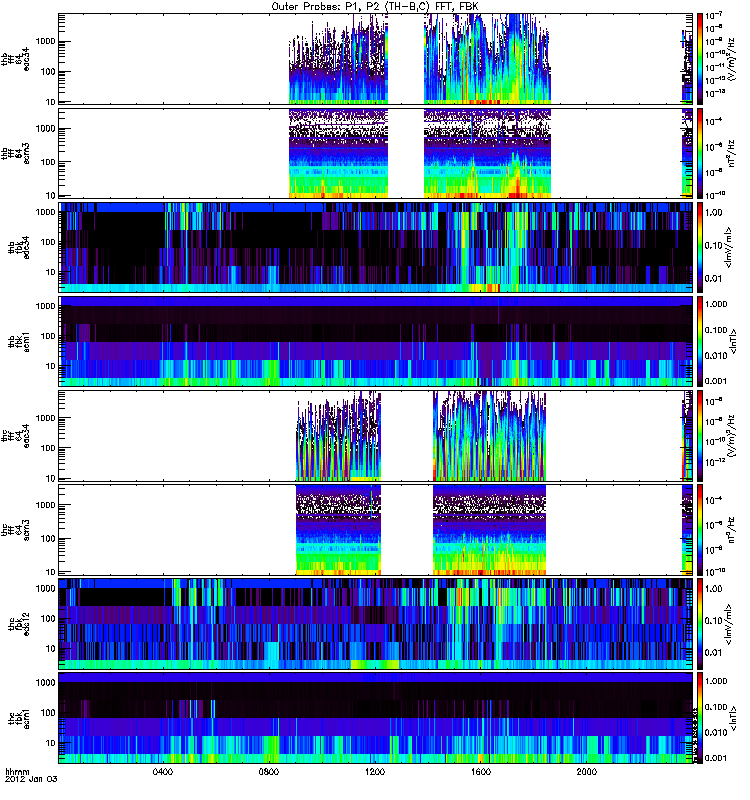
Task: Click the (V/m)²/Hz units label of thc edc34
Action: click(732, 436)
